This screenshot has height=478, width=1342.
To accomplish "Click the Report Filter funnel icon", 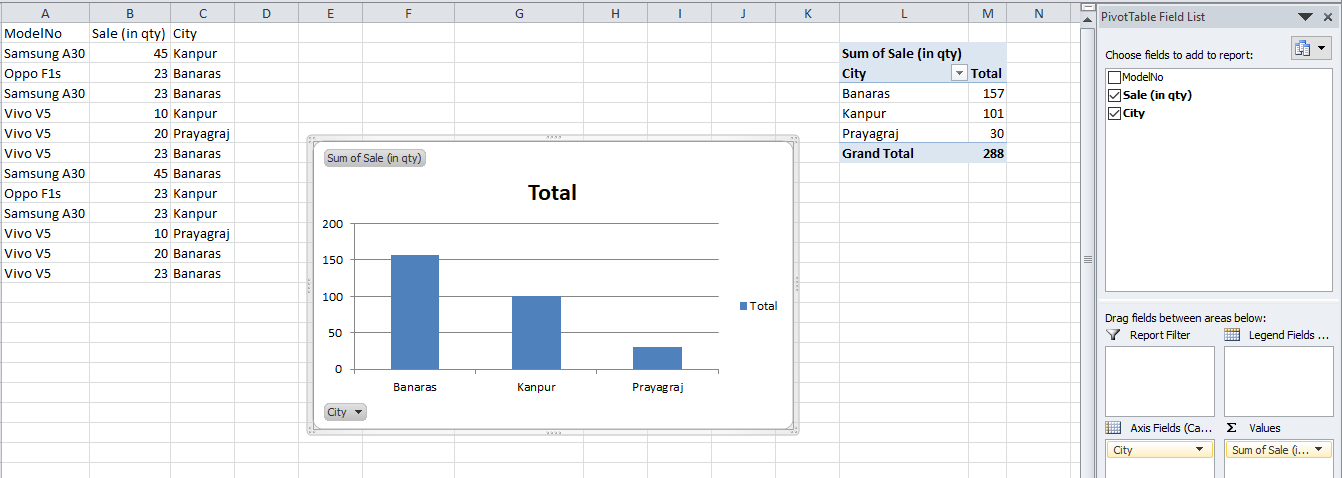I will tap(1114, 335).
